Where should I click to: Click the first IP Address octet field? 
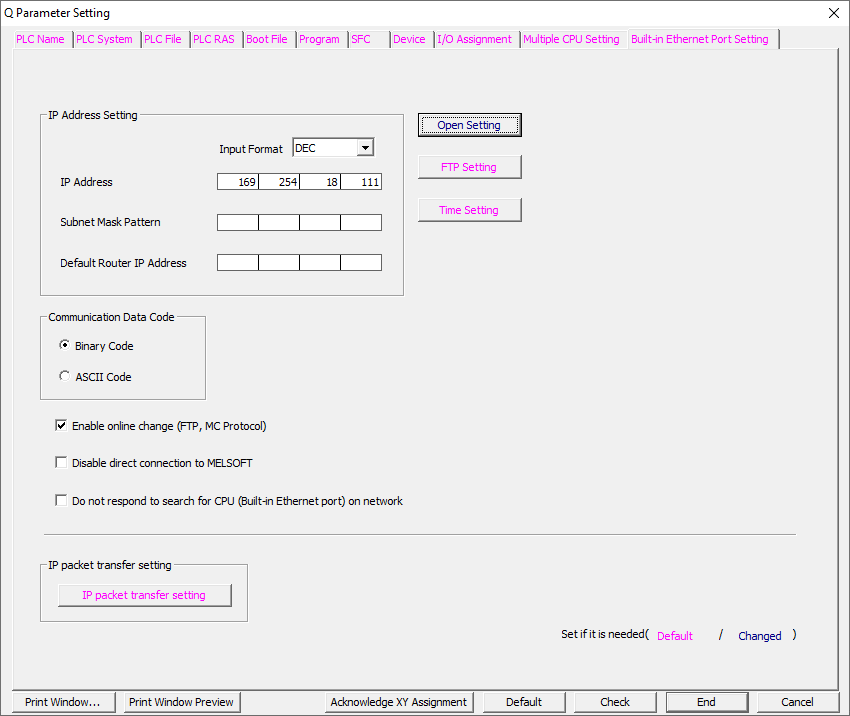[238, 182]
